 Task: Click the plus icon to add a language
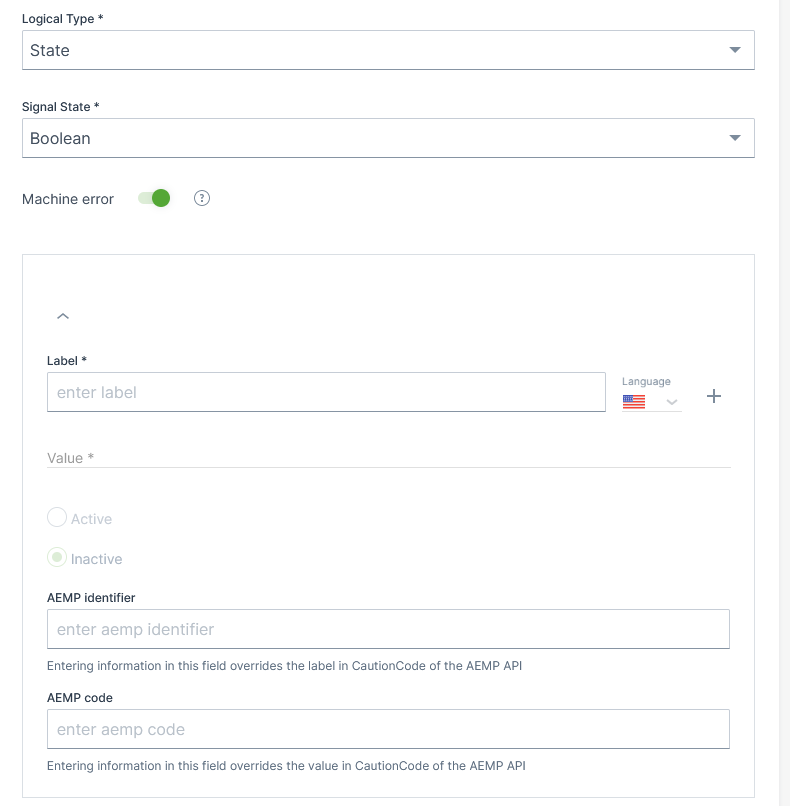coord(714,396)
